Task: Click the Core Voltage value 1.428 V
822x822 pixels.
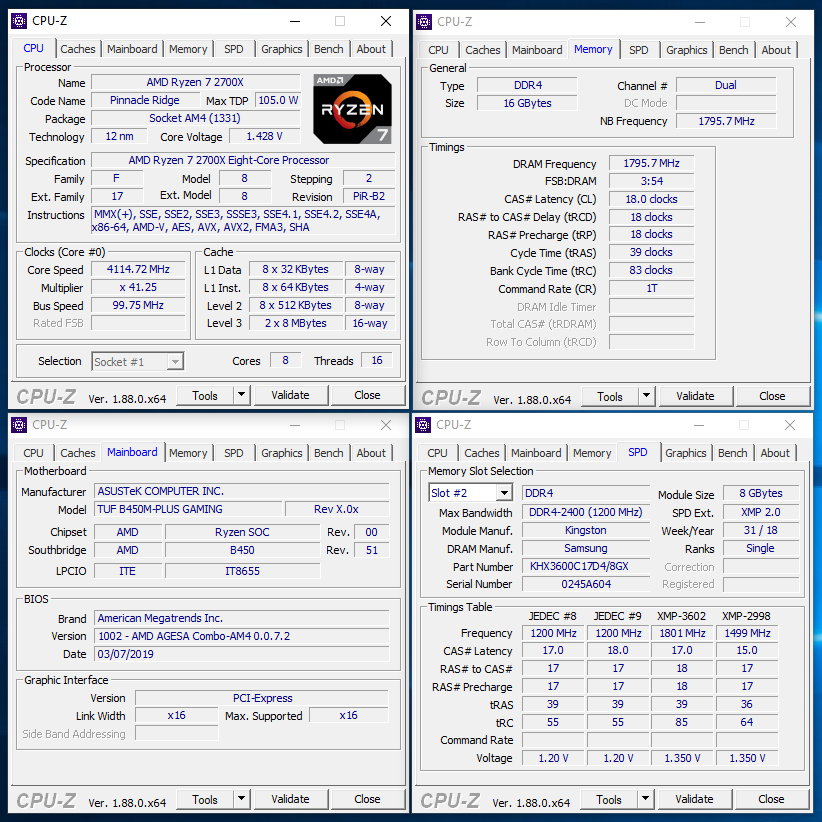Action: 265,136
